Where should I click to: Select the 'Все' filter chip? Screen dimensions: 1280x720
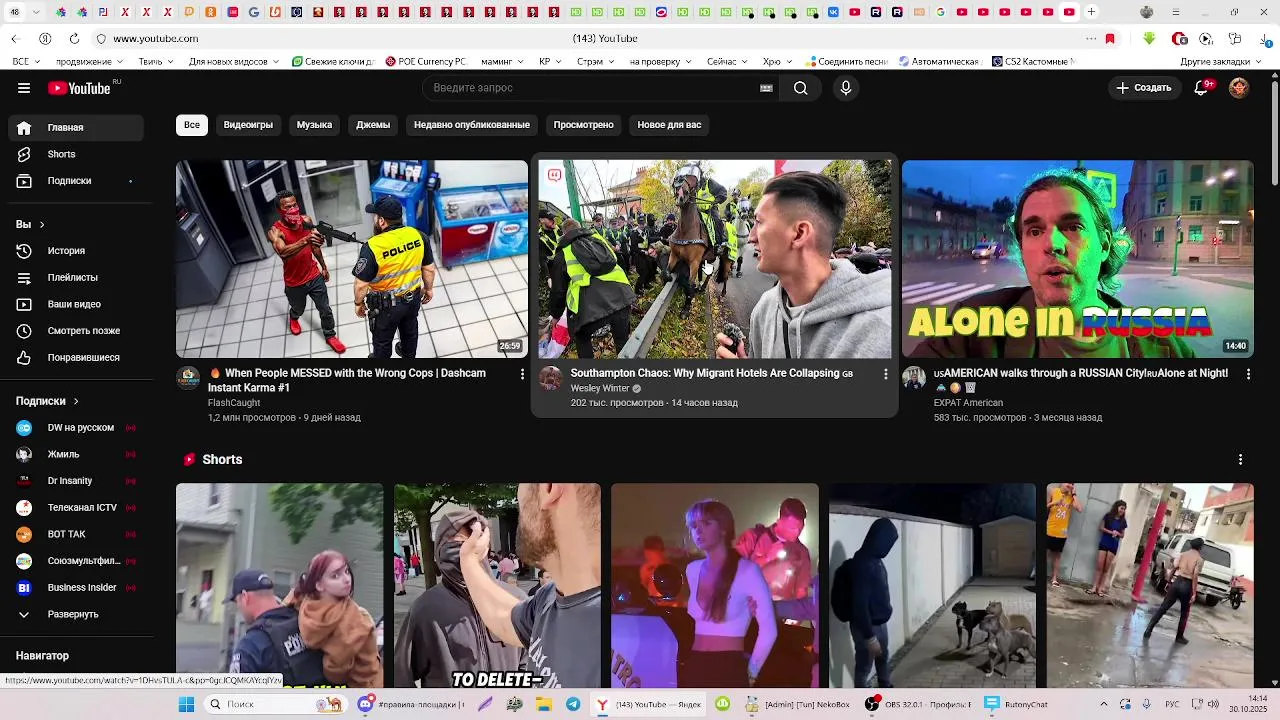pos(192,125)
